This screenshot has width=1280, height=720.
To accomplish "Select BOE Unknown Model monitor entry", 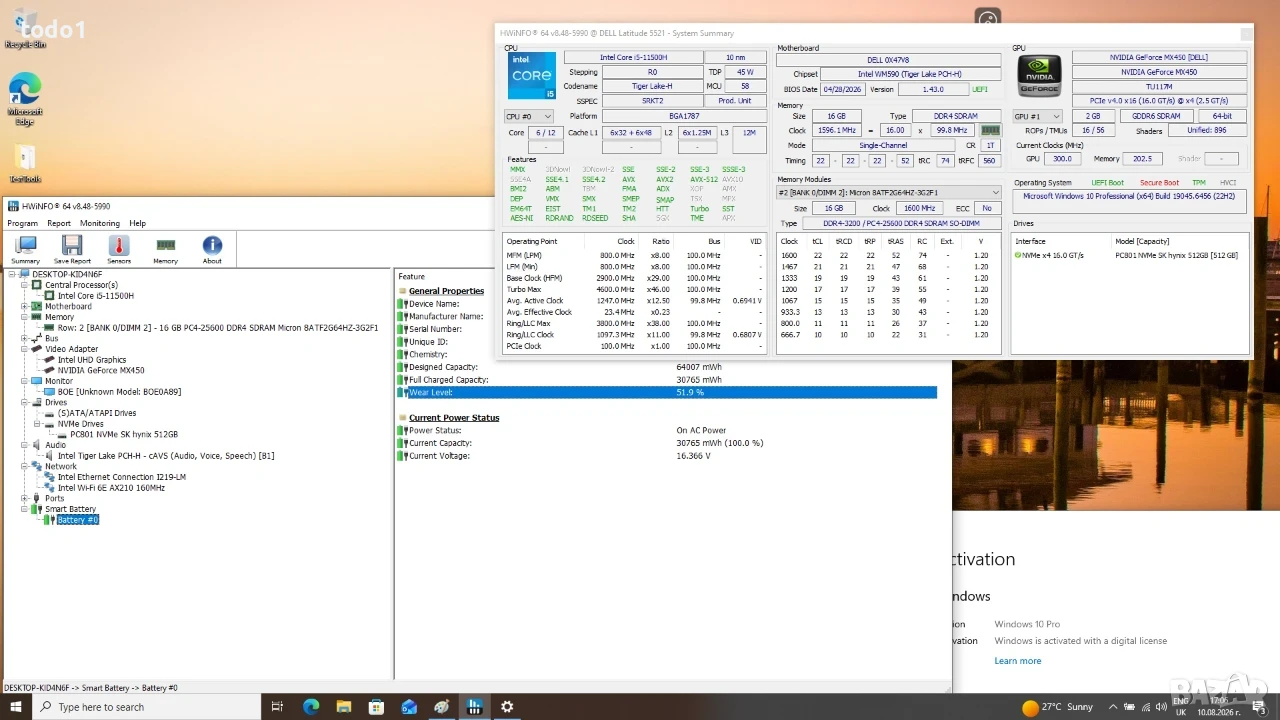I will 119,392.
